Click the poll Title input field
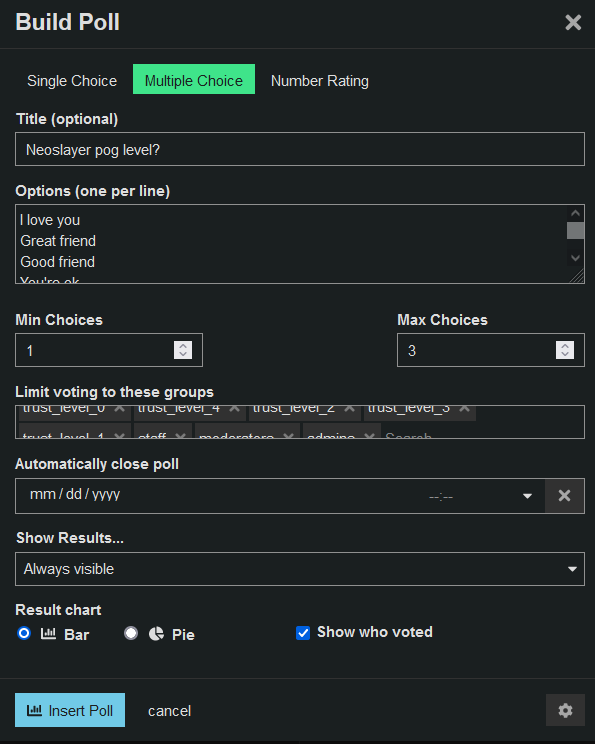Screen dimensions: 595x744 [x=300, y=149]
